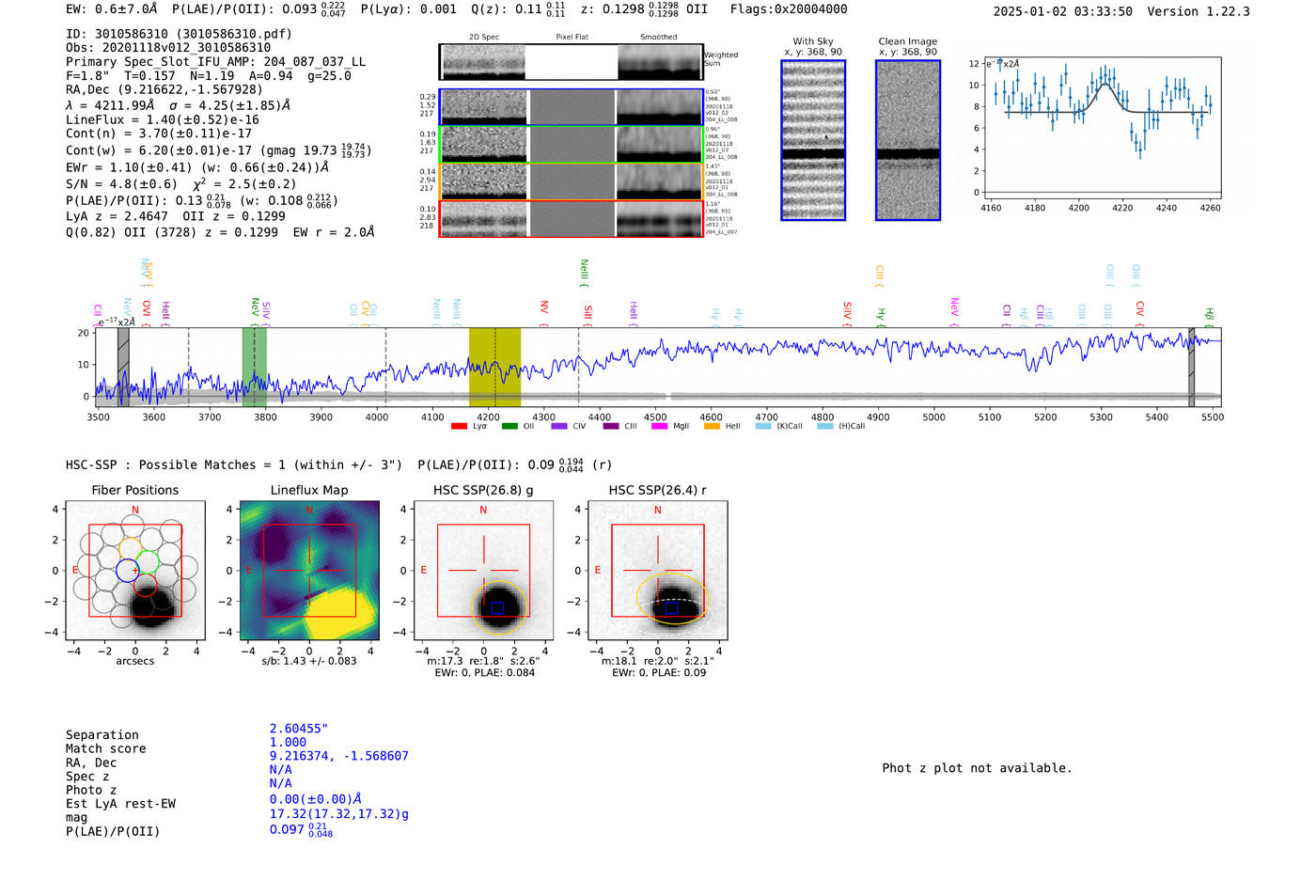Select the orange HeII legend swatch
This screenshot has height=896, width=1316.
[712, 427]
